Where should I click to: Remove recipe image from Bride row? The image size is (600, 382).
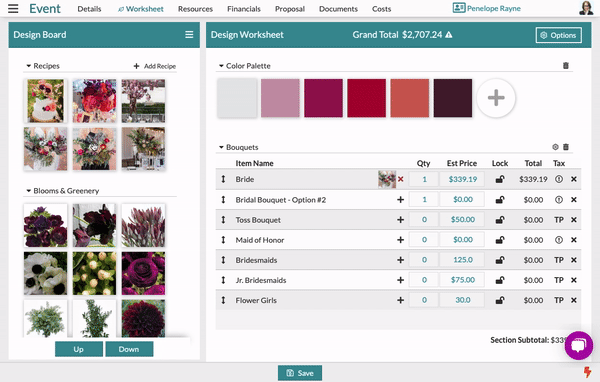(x=401, y=179)
